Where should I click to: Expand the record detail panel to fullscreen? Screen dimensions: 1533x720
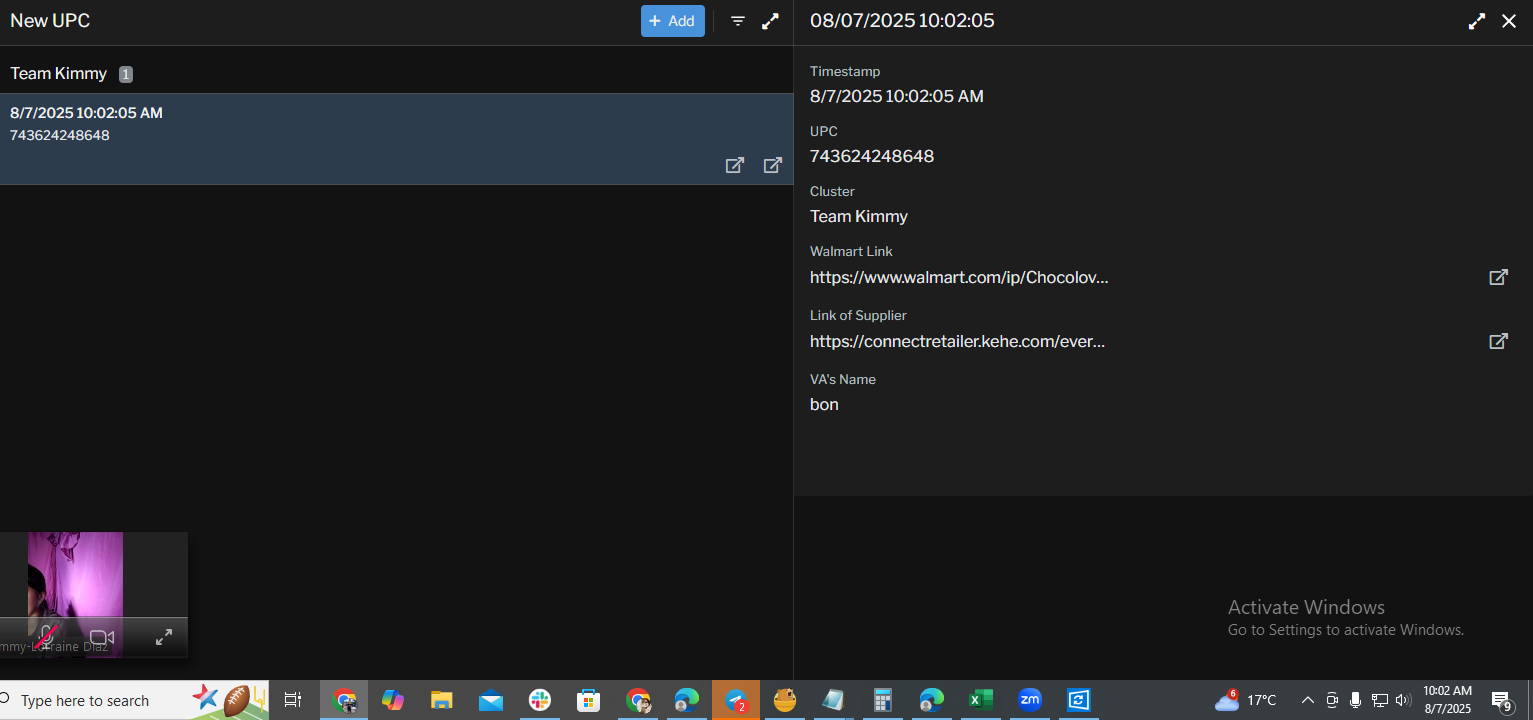[x=1476, y=21]
